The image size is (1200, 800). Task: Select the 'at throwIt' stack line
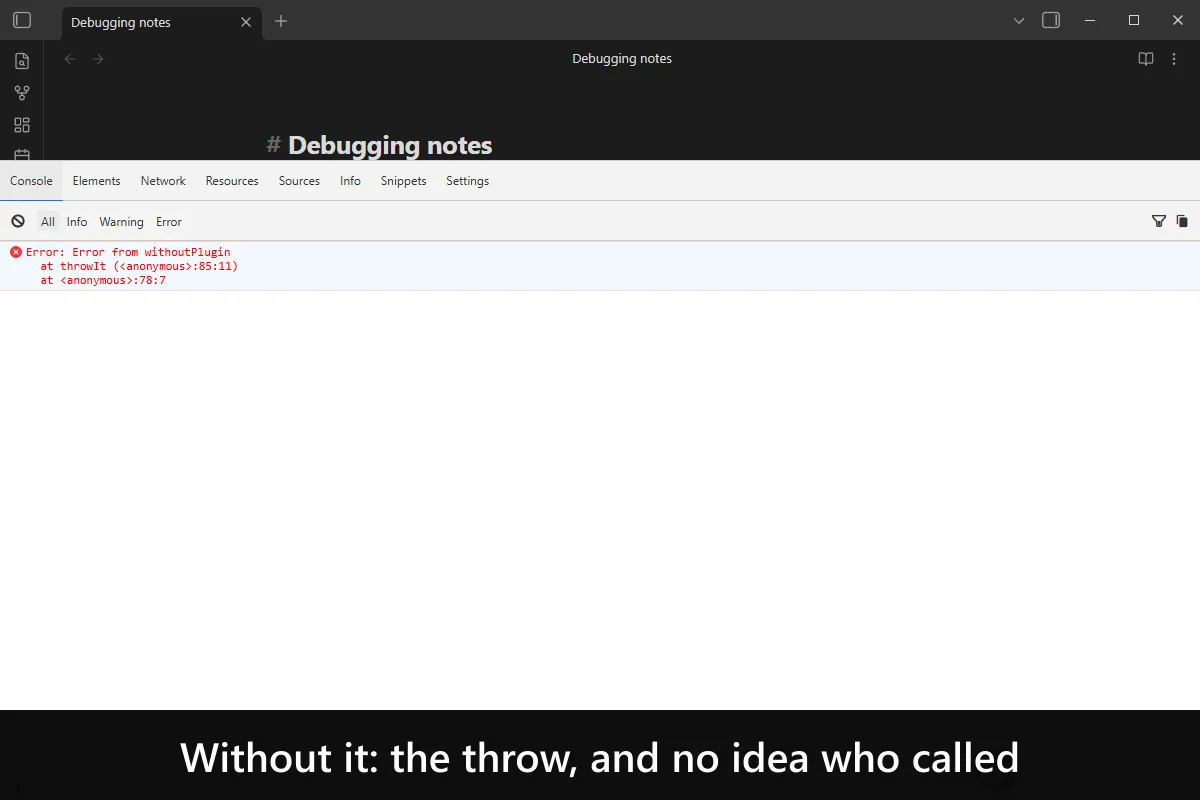[139, 266]
